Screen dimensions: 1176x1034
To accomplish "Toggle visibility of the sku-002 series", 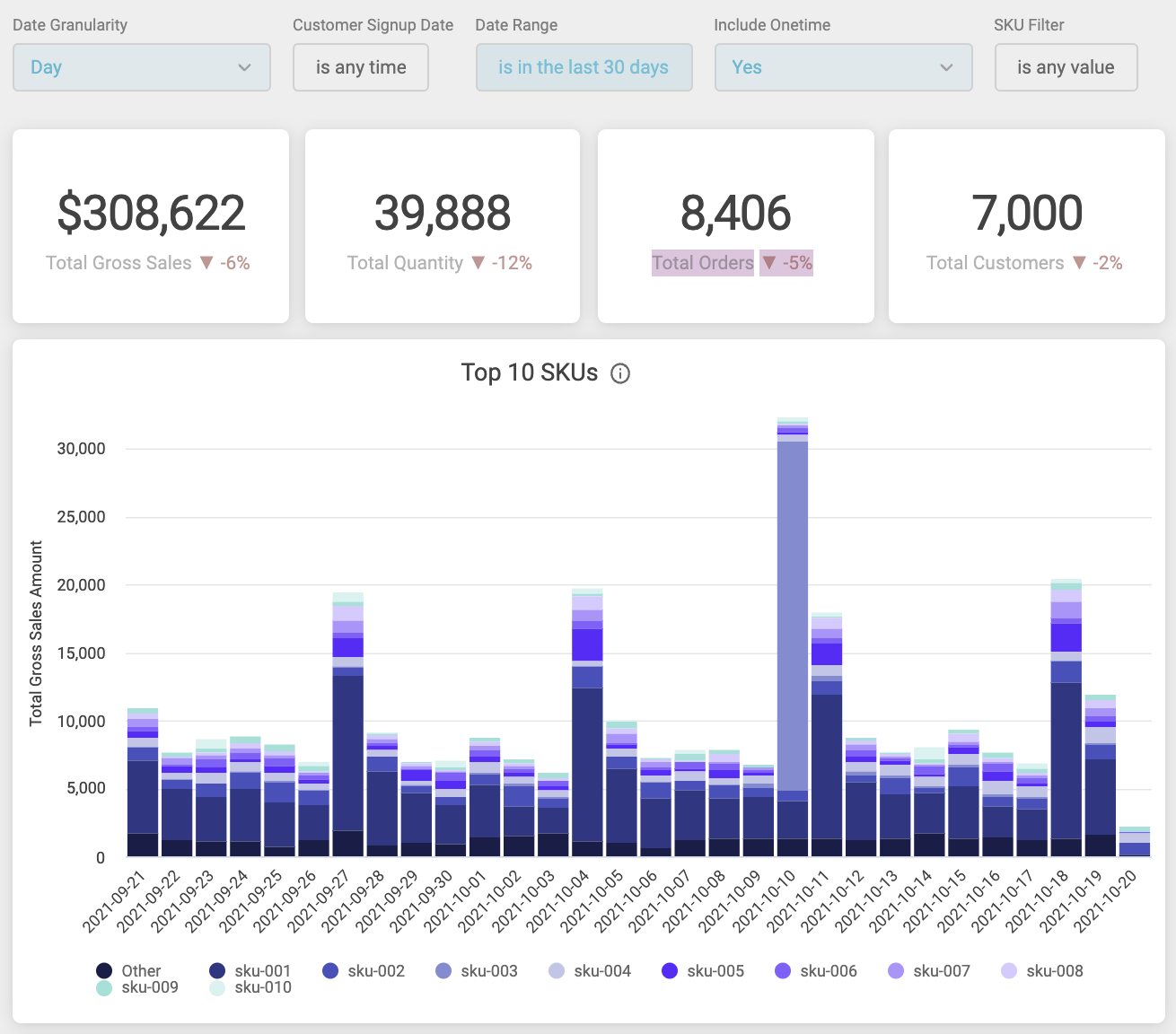I will click(329, 970).
